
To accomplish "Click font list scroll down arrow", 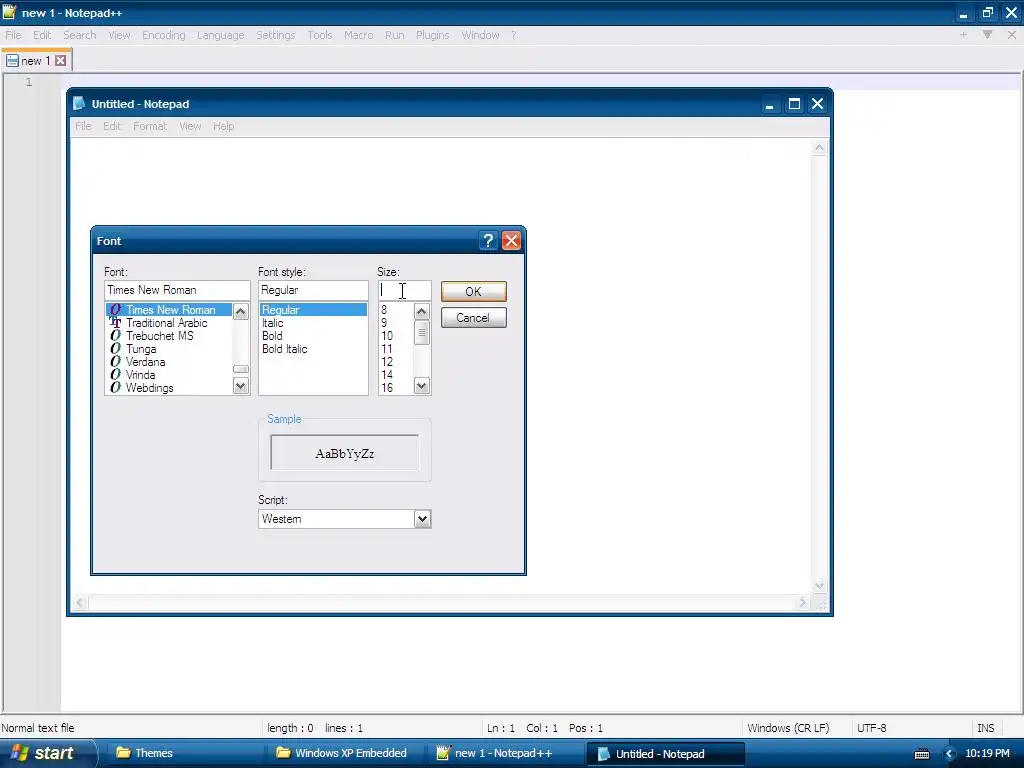I will (240, 386).
